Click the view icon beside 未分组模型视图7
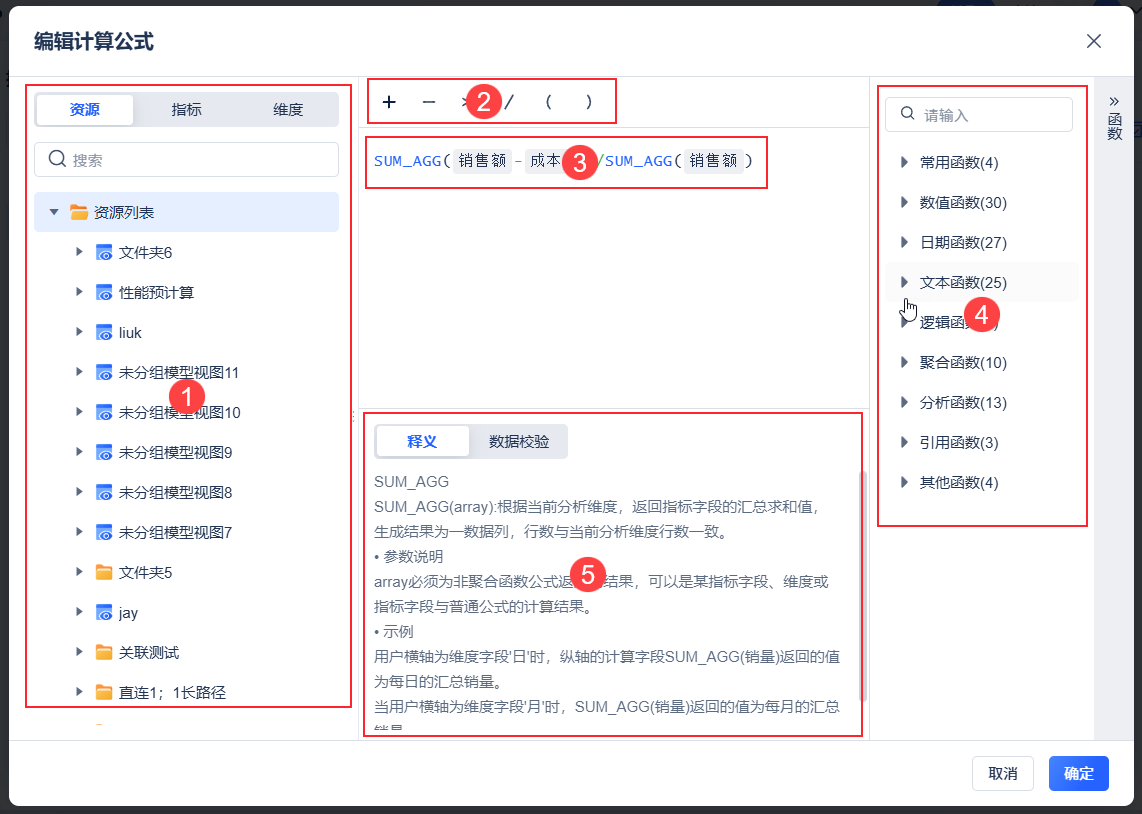The height and width of the screenshot is (814, 1142). (104, 533)
